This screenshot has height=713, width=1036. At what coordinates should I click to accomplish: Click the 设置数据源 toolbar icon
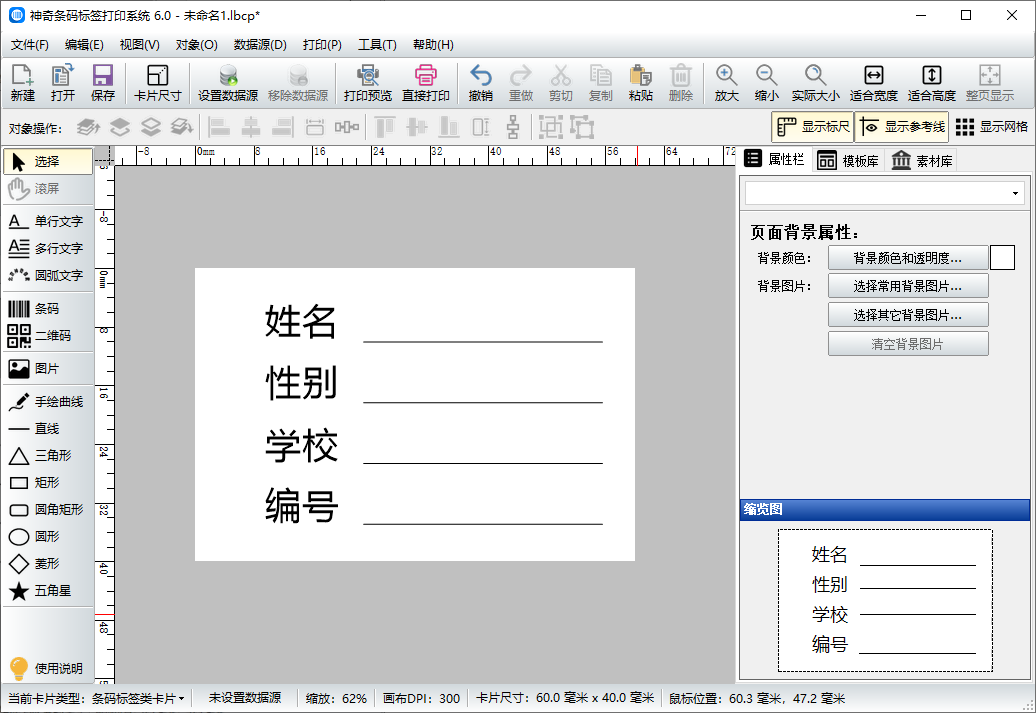(x=227, y=83)
